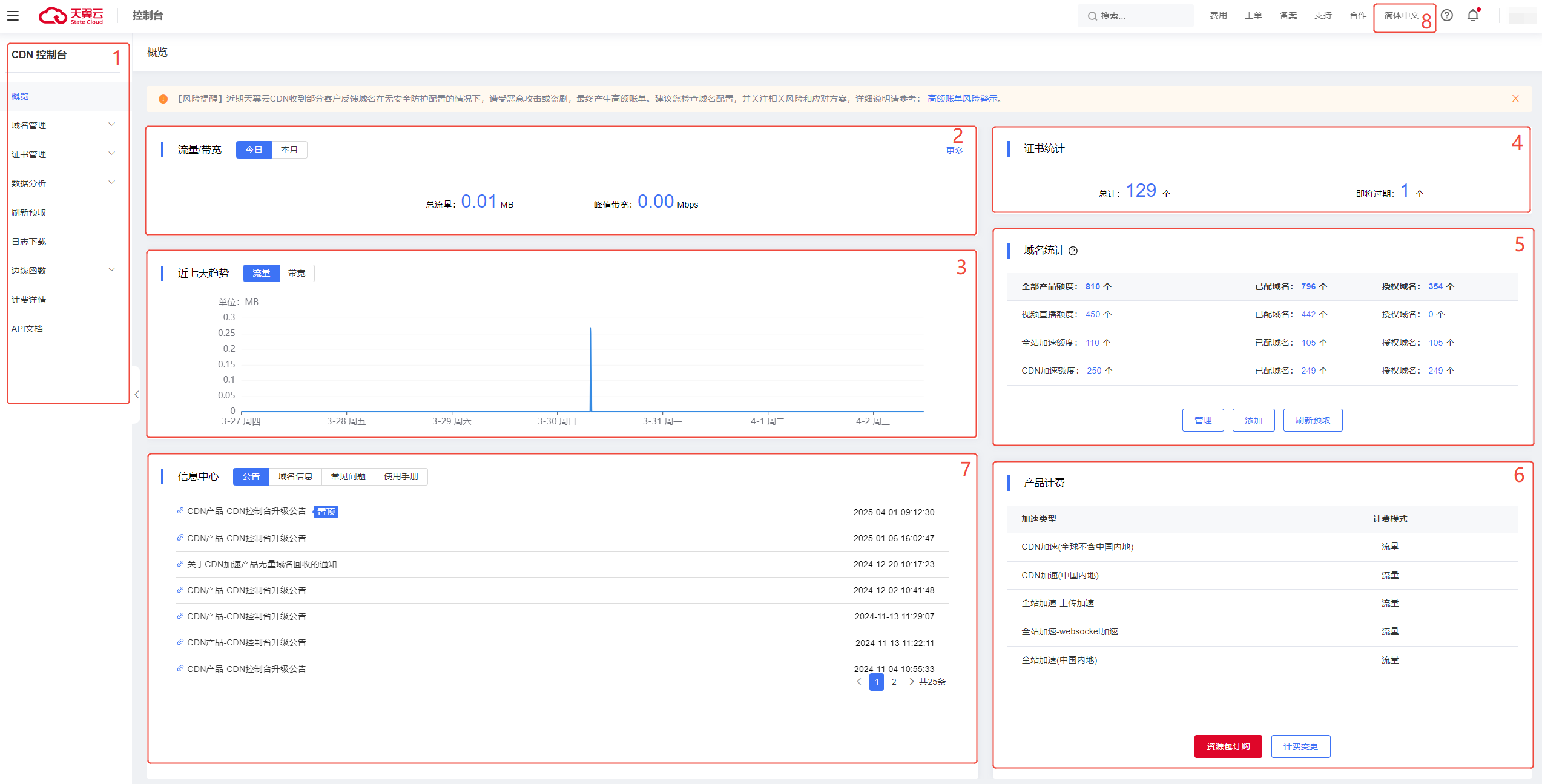
Task: Click 刷新预取 button in domain statistics
Action: click(x=1313, y=420)
